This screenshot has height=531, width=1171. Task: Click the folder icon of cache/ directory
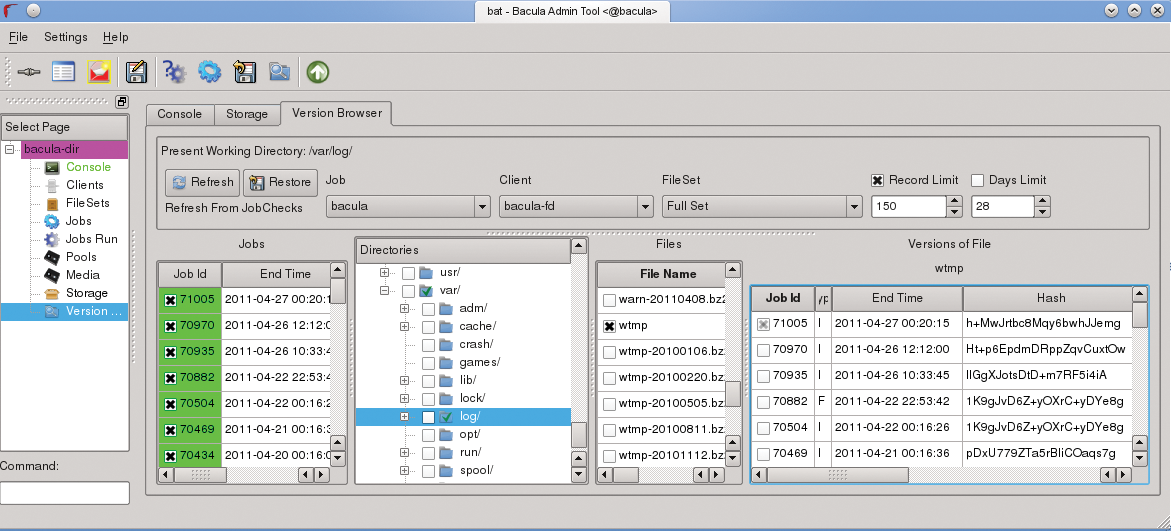447,326
